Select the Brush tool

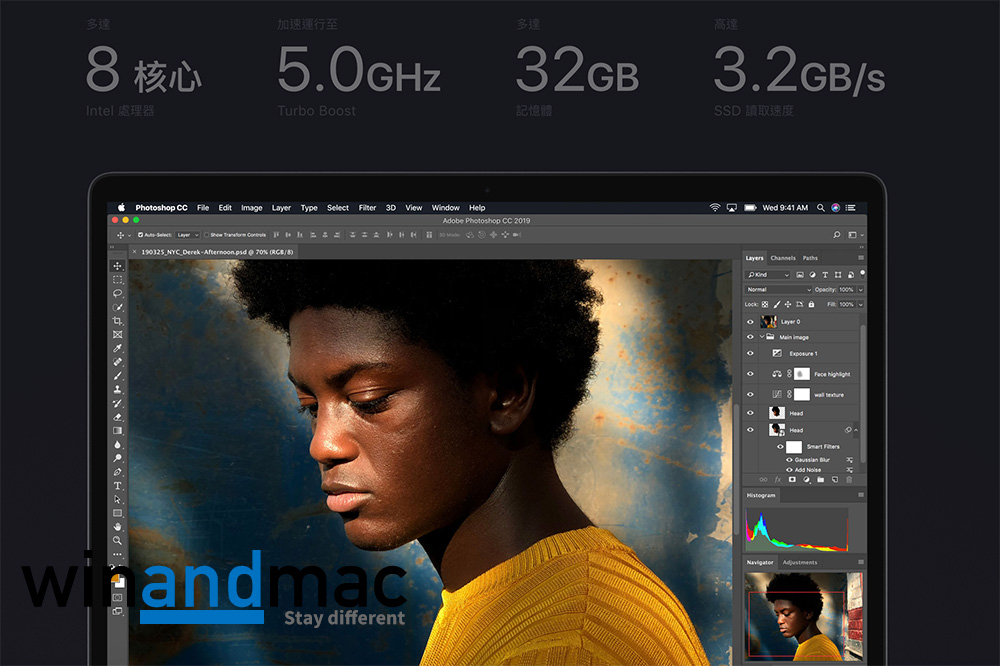pos(118,376)
